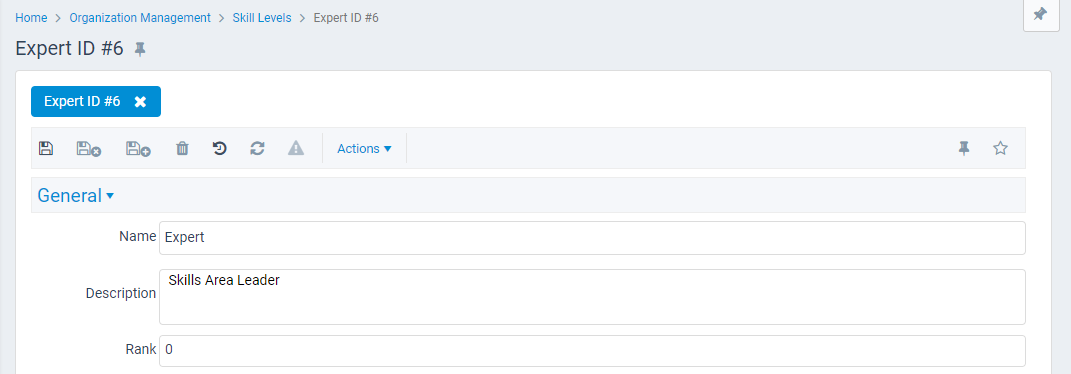The image size is (1071, 374).
Task: Click the pin button at top right corner
Action: point(1040,14)
